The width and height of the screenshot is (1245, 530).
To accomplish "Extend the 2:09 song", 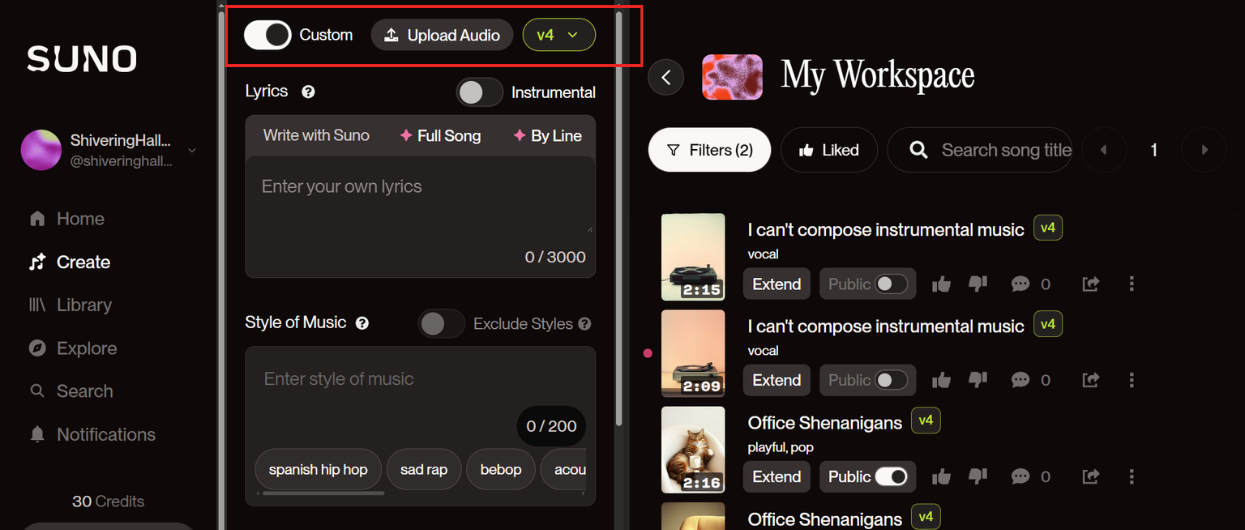I will click(x=776, y=380).
